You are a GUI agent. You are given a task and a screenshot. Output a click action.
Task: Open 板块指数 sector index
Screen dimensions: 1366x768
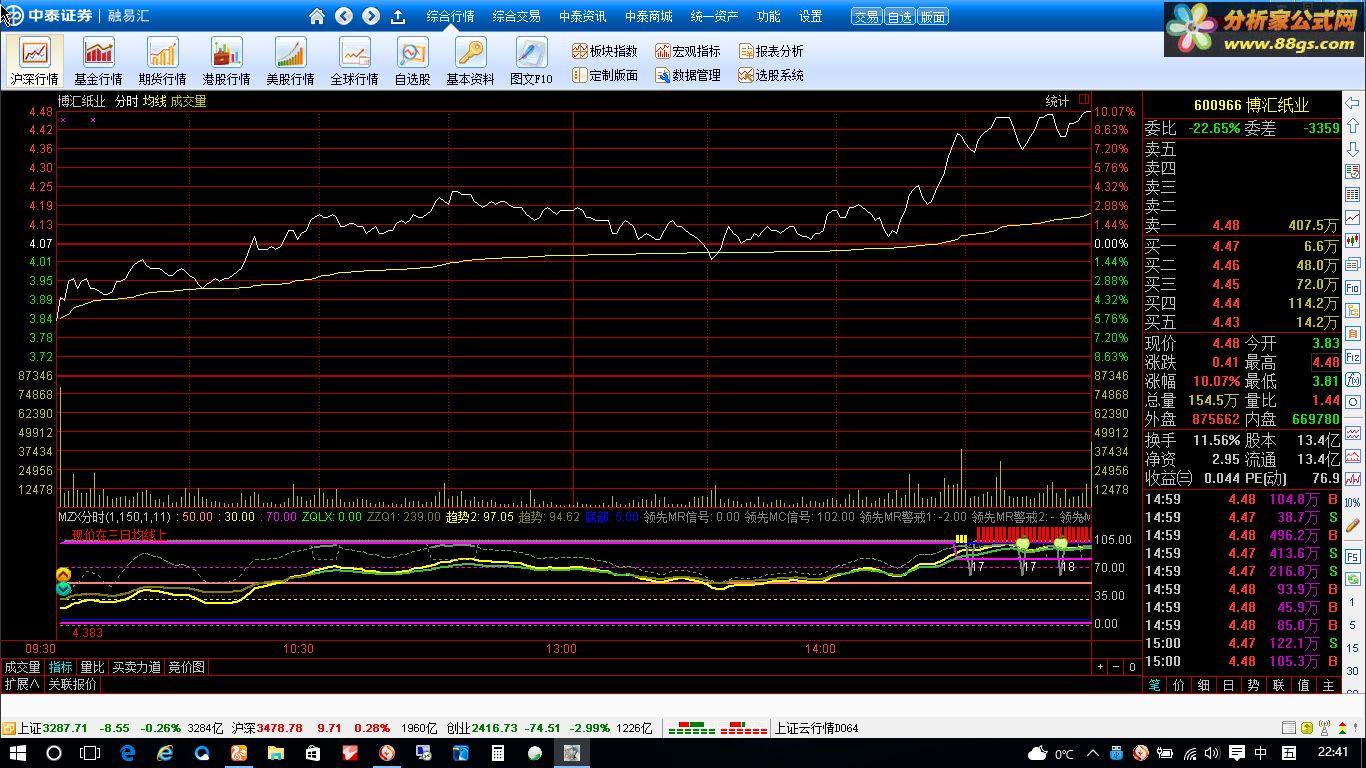tap(604, 51)
